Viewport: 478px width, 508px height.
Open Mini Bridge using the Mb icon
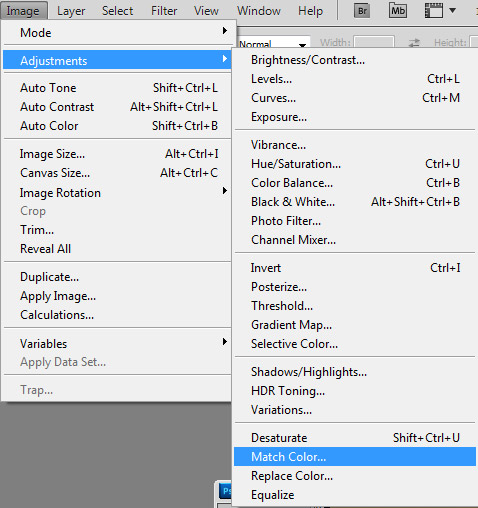click(x=398, y=11)
